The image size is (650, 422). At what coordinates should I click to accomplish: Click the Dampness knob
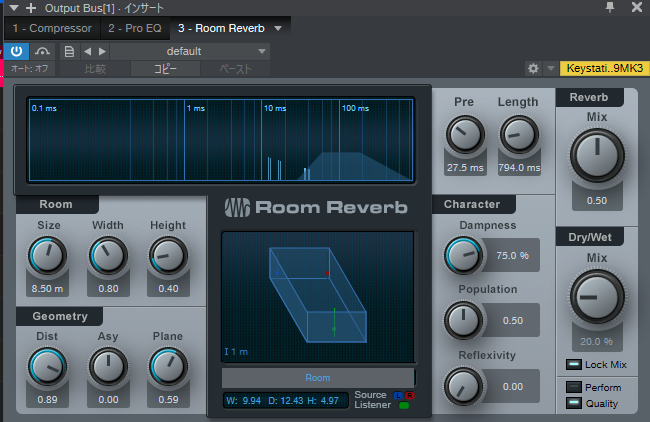click(463, 255)
